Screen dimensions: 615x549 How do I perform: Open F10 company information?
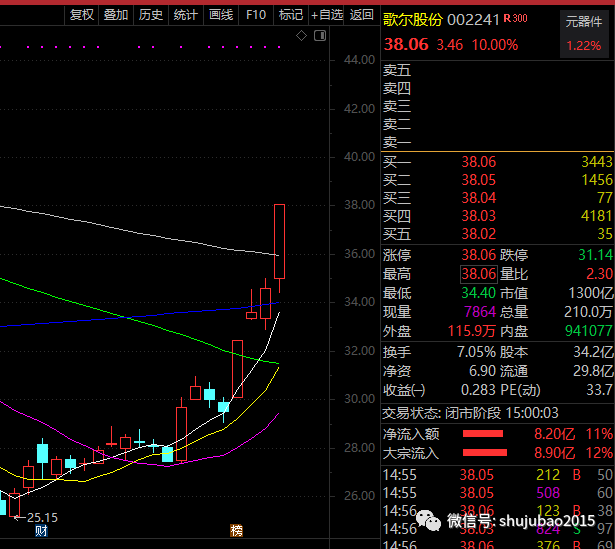256,14
